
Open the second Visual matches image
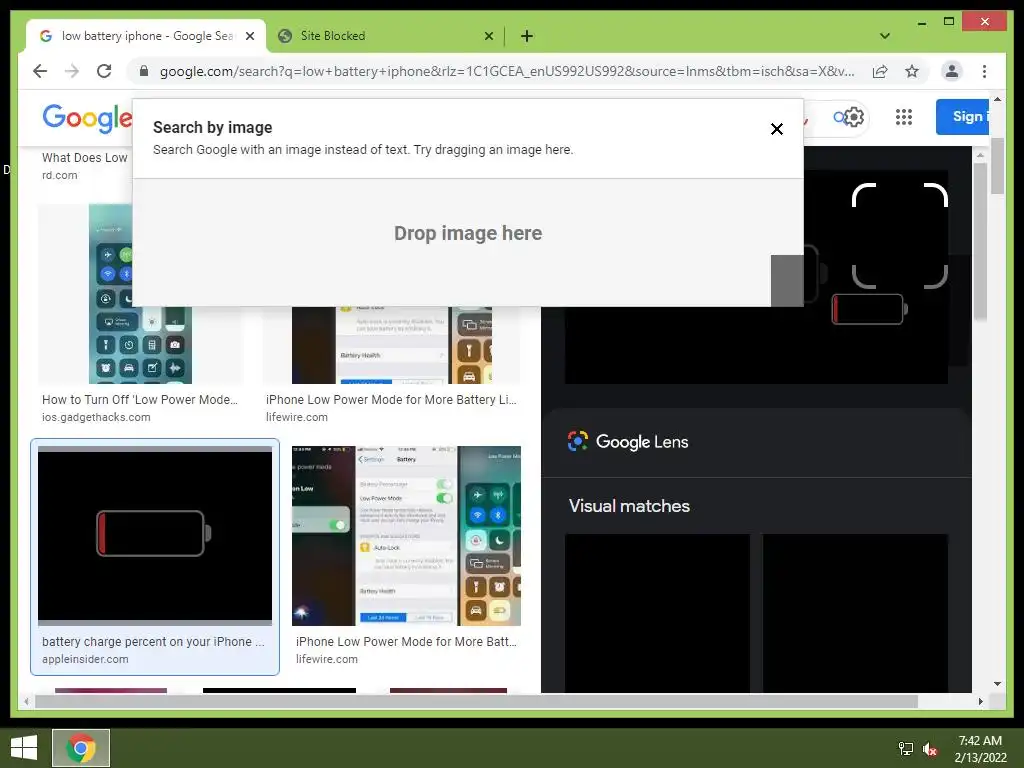click(855, 613)
